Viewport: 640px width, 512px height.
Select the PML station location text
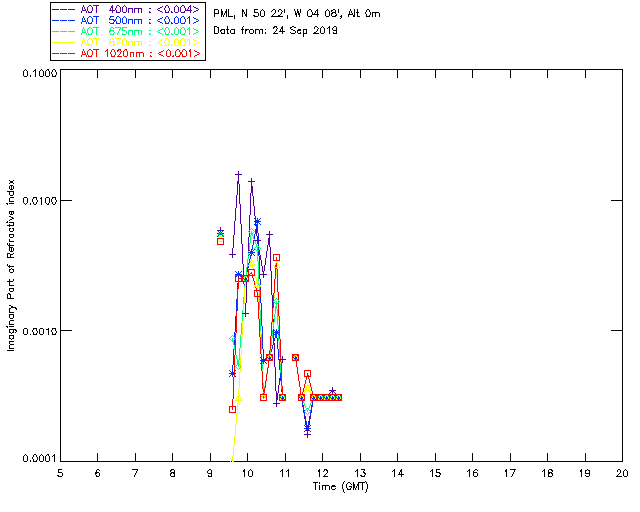tap(297, 14)
